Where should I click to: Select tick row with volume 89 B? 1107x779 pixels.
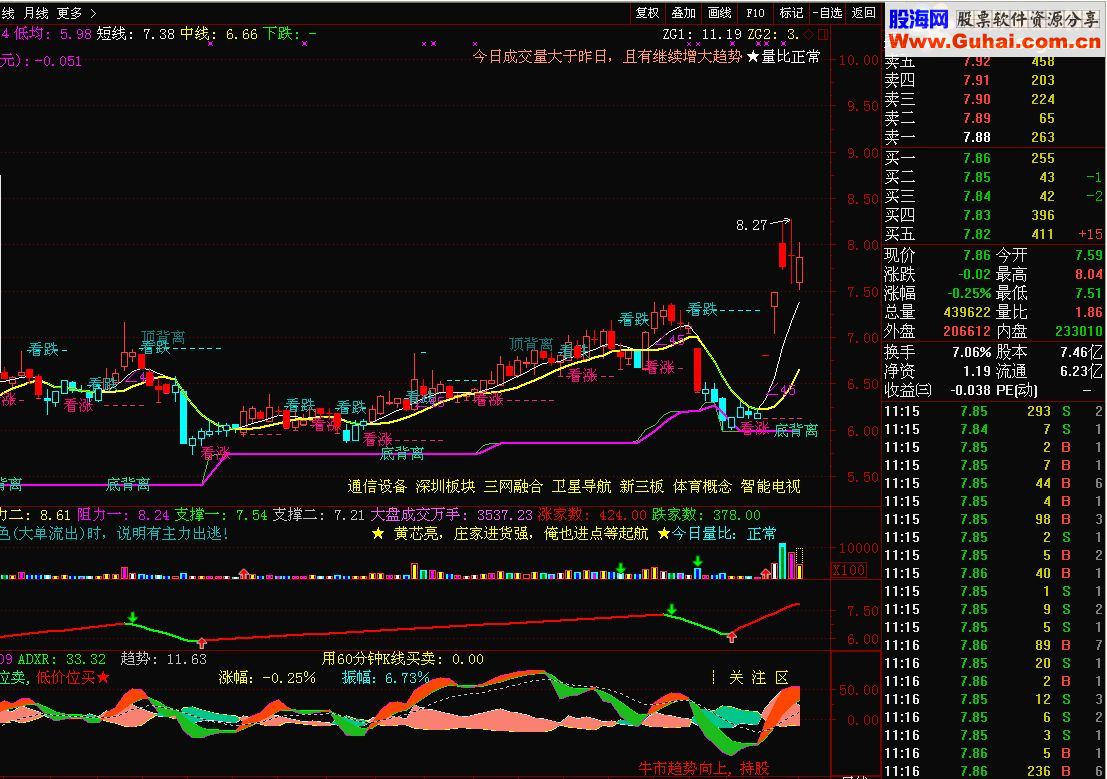click(993, 645)
